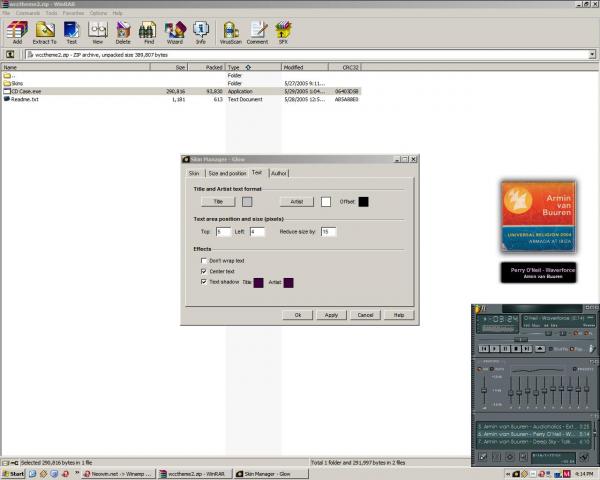The height and width of the screenshot is (480, 600).
Task: Open Find via binoculars icon
Action: (148, 33)
